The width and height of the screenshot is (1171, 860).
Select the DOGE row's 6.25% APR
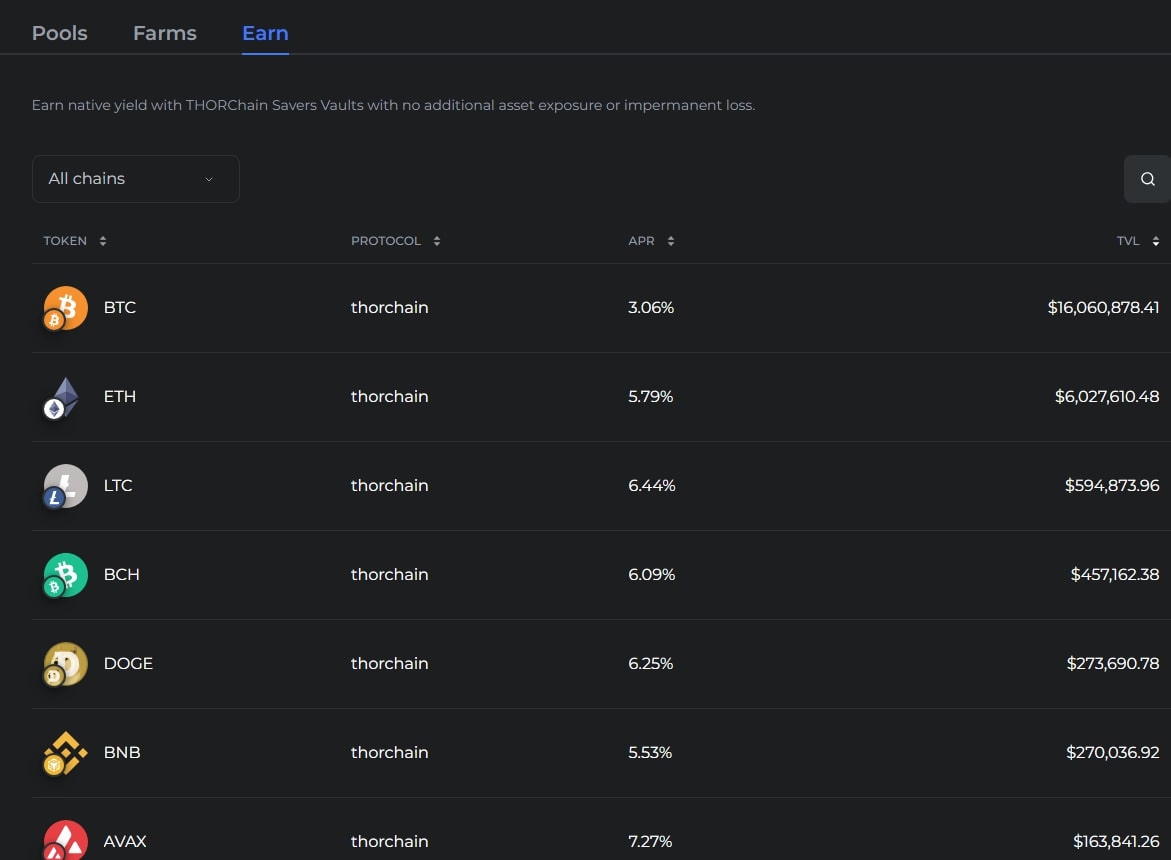650,664
